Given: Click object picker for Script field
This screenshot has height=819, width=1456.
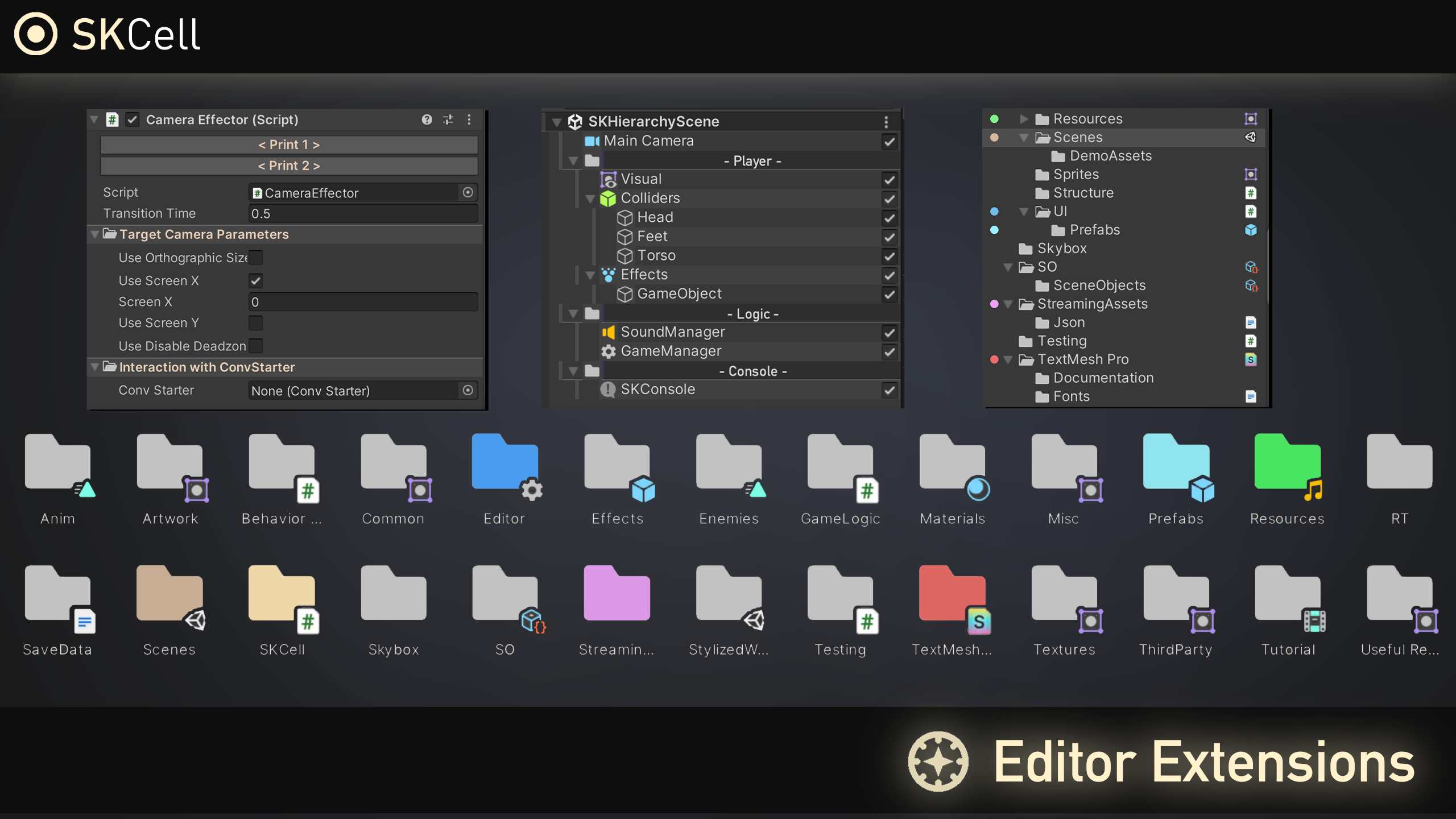Looking at the screenshot, I should click(x=468, y=193).
